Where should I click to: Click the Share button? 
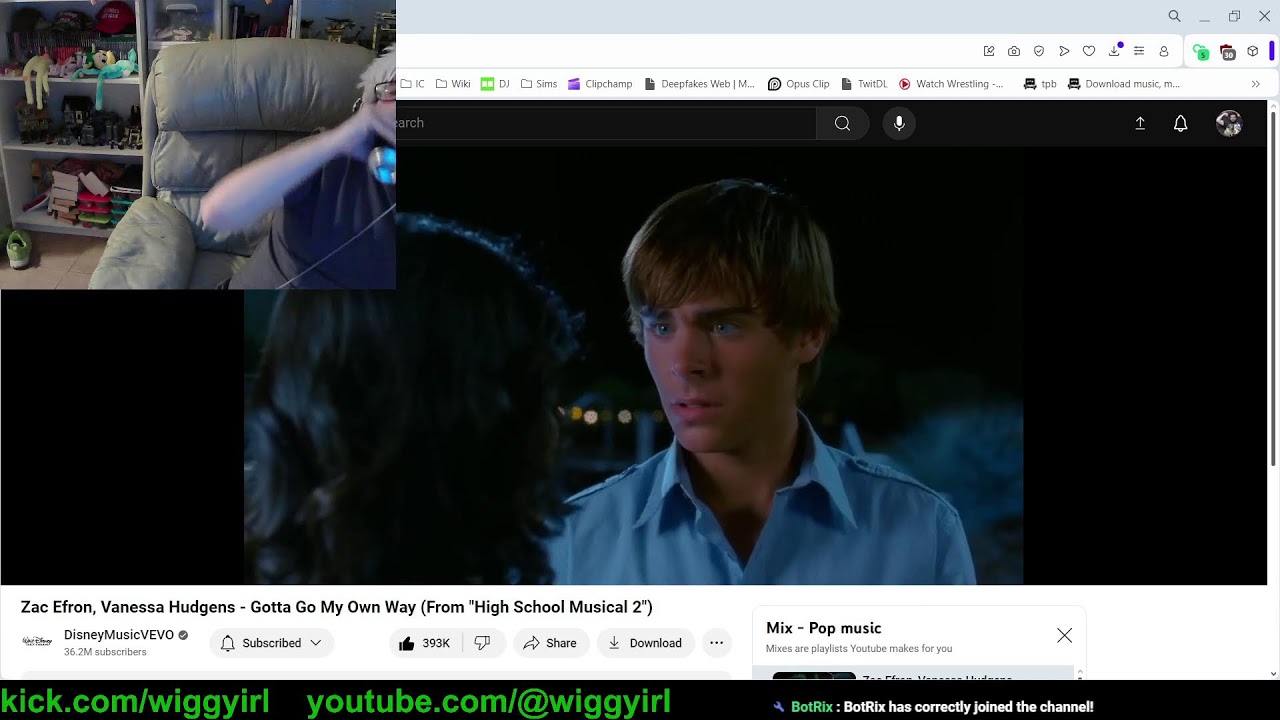coord(550,643)
